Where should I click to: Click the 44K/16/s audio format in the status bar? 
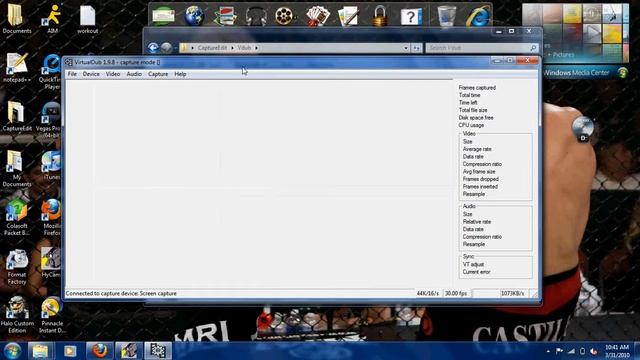coord(428,293)
